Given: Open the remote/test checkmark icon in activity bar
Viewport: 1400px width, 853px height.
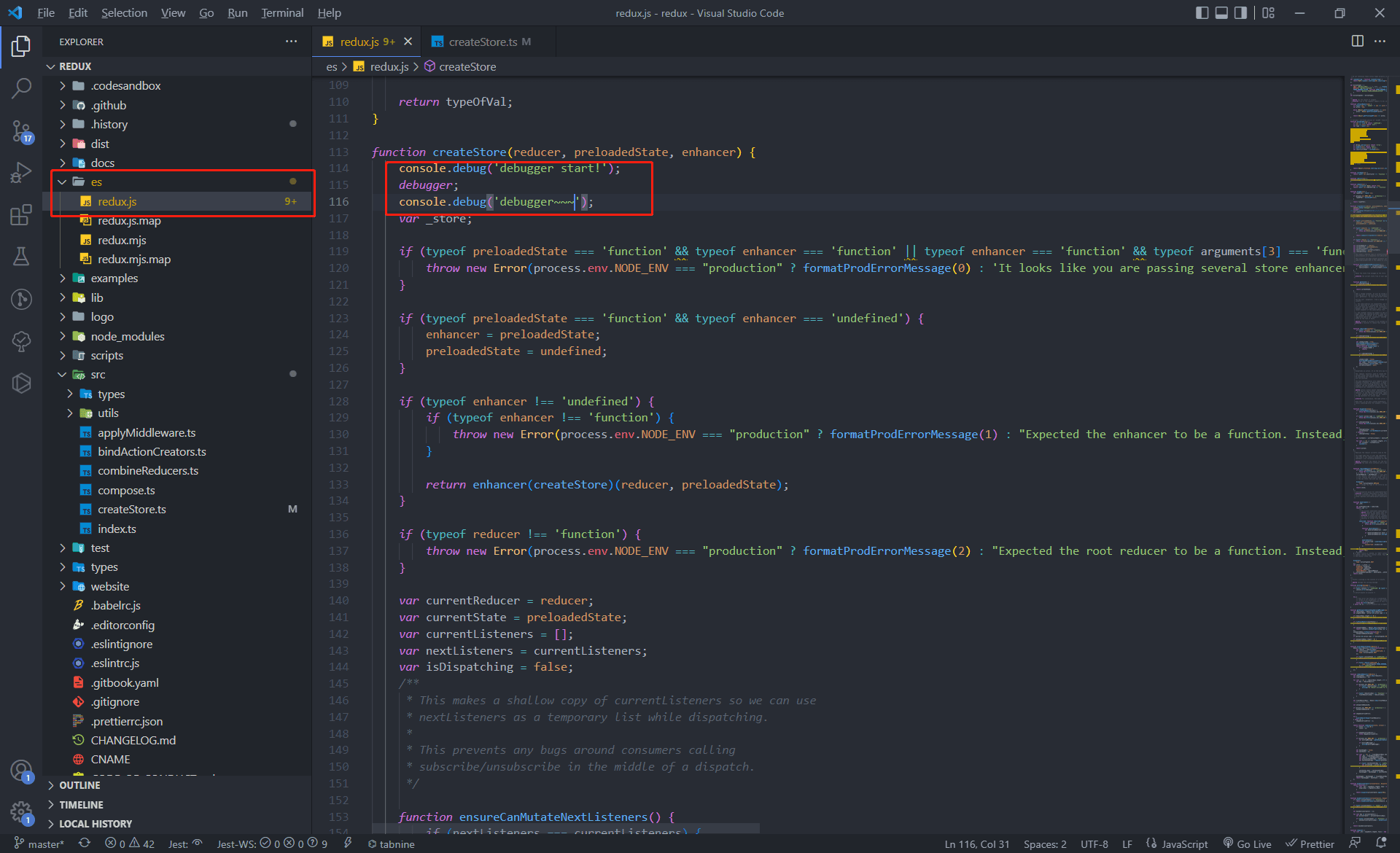Looking at the screenshot, I should [x=21, y=341].
